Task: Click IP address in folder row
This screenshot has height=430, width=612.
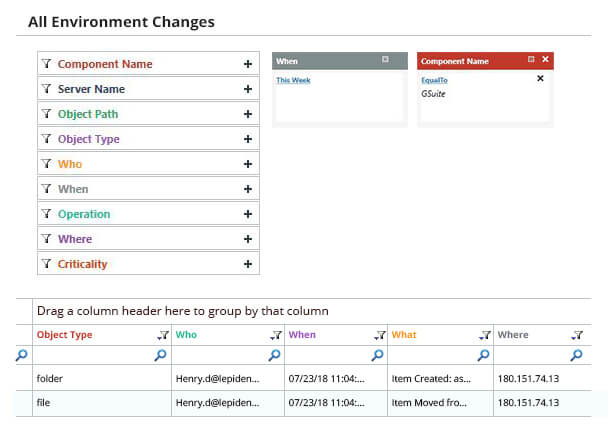Action: pos(528,378)
